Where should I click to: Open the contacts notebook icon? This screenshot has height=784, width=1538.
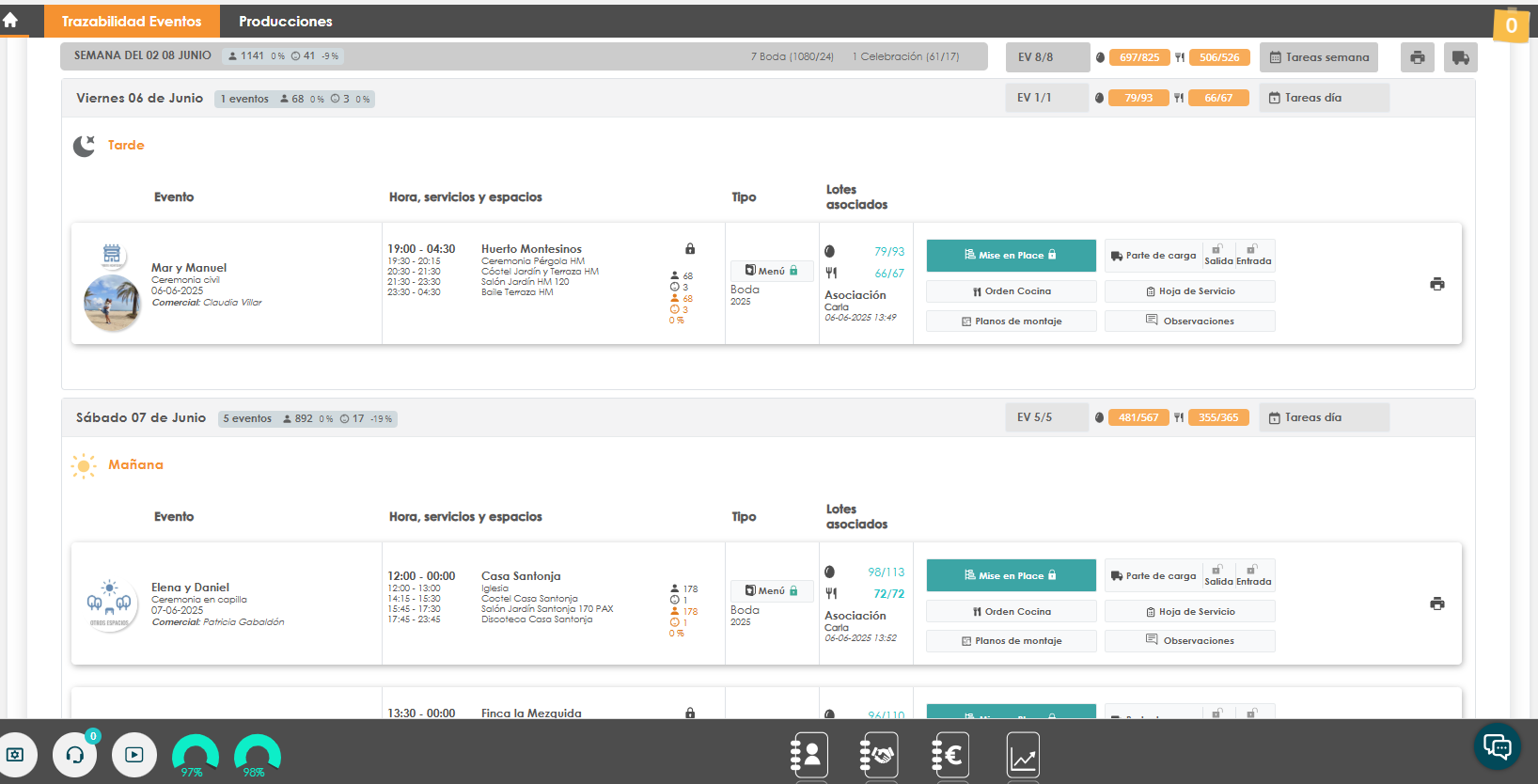click(809, 755)
